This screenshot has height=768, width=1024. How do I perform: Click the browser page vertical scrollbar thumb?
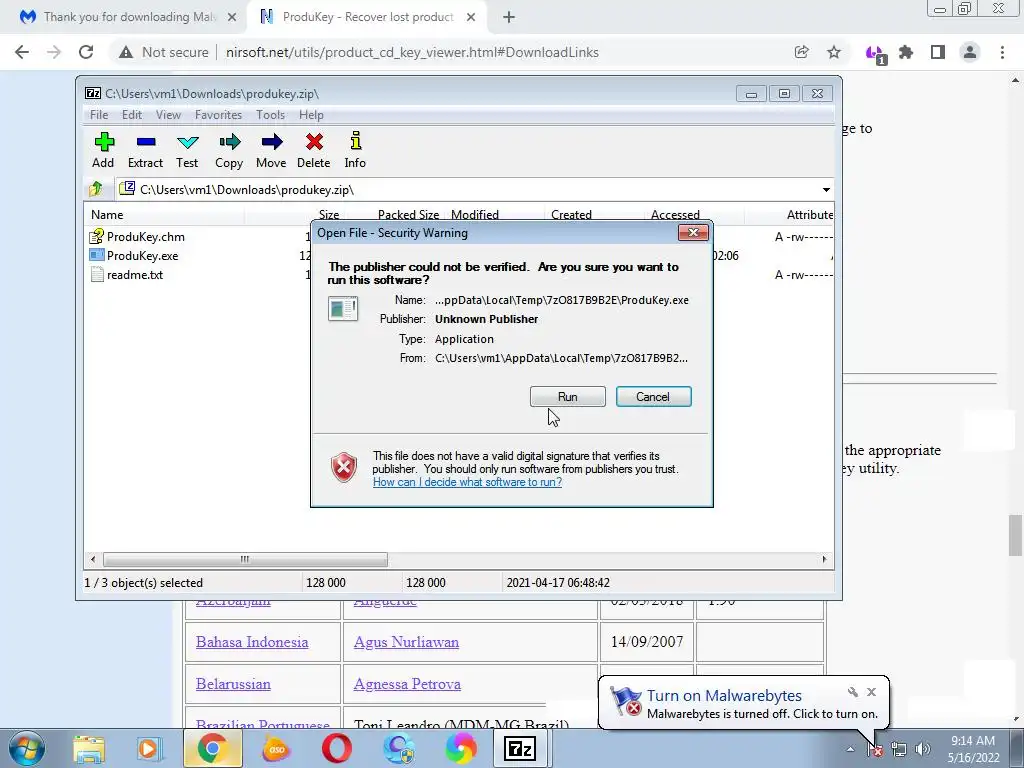1016,536
